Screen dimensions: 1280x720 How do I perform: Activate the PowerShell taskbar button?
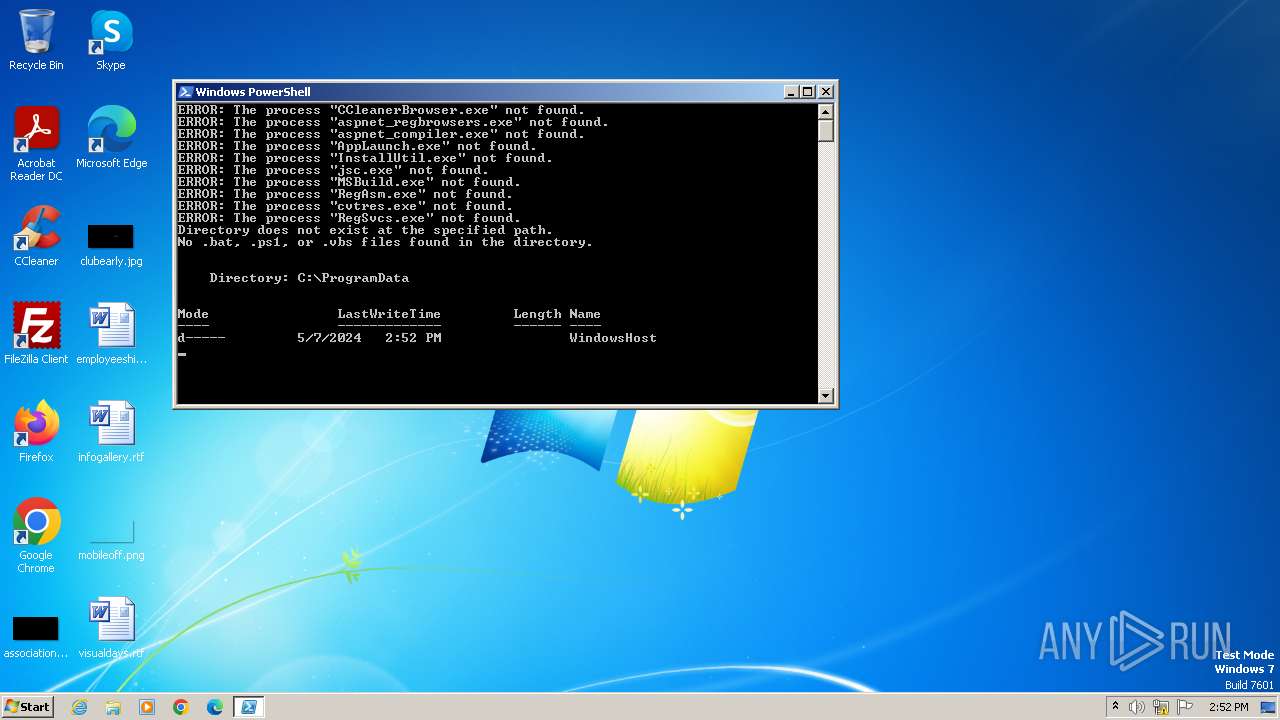click(249, 707)
